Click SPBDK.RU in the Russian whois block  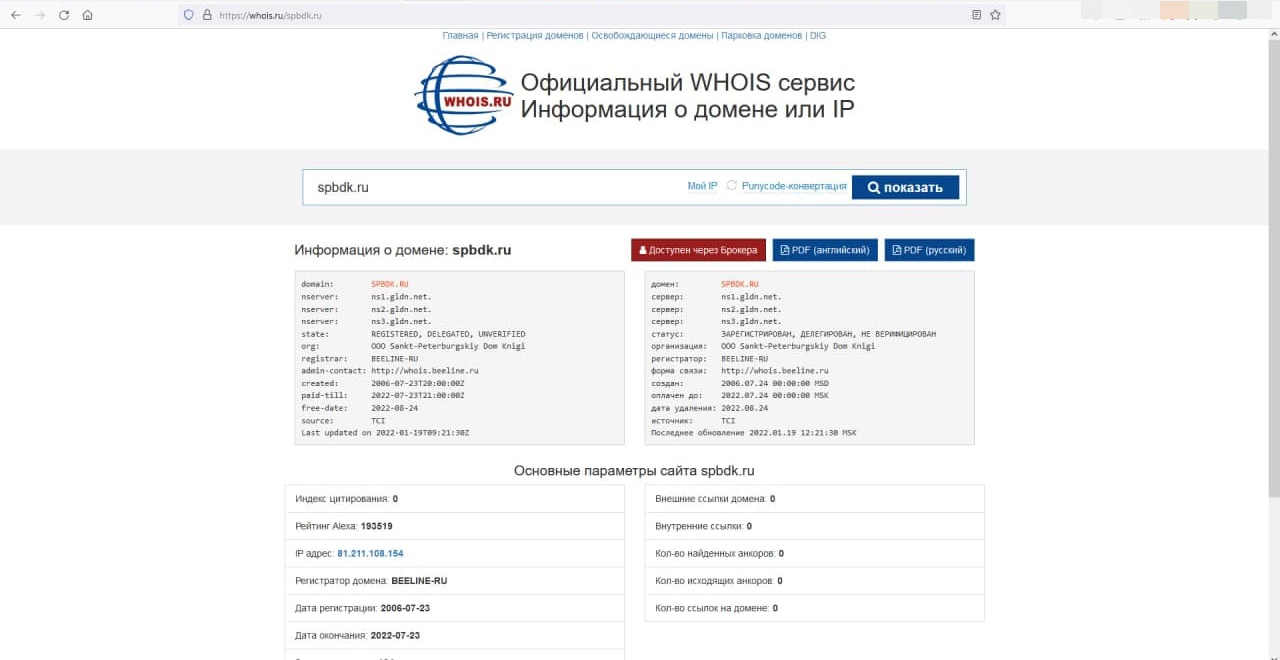point(740,284)
